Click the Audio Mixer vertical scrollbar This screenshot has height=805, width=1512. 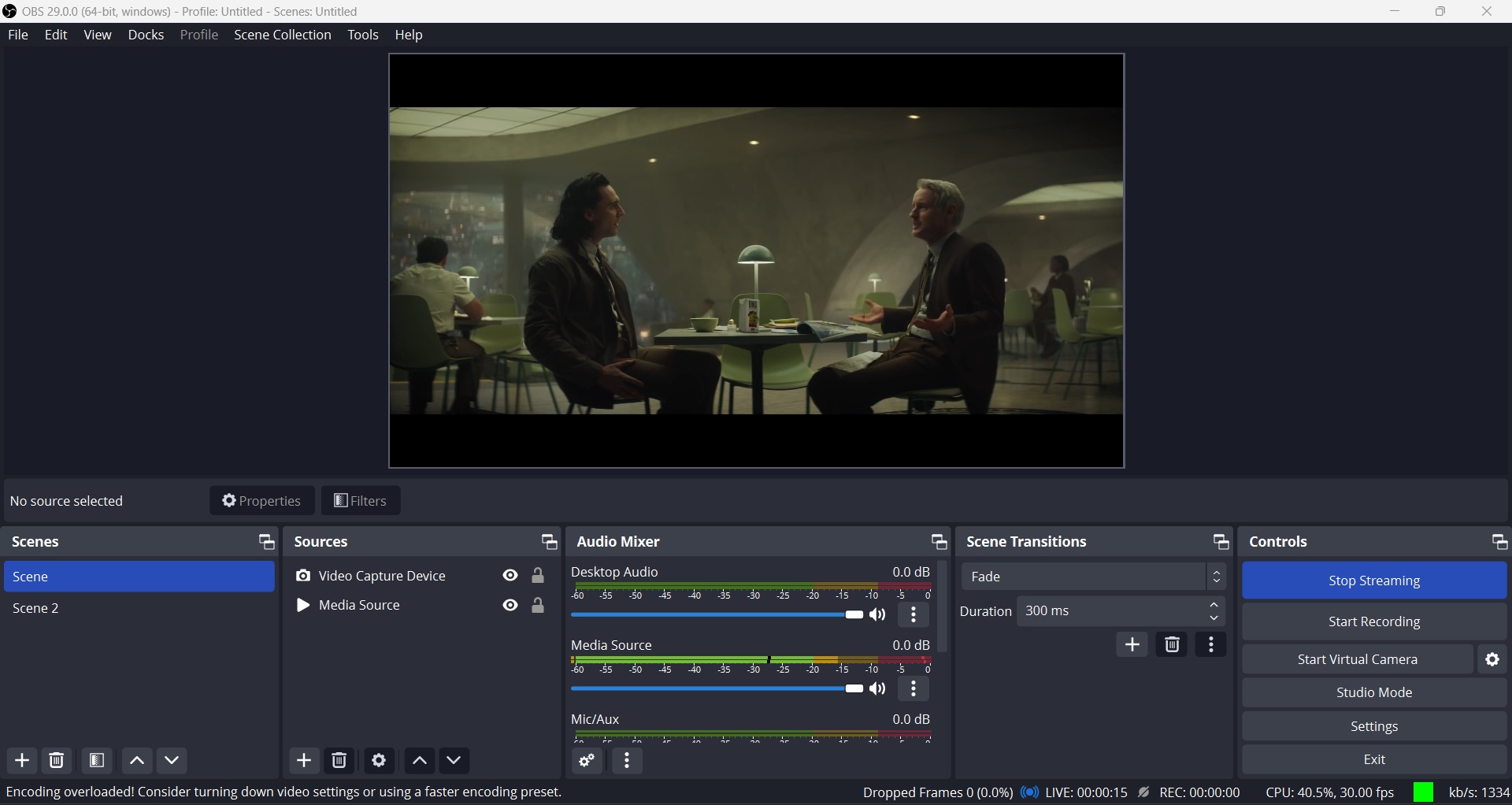(942, 608)
